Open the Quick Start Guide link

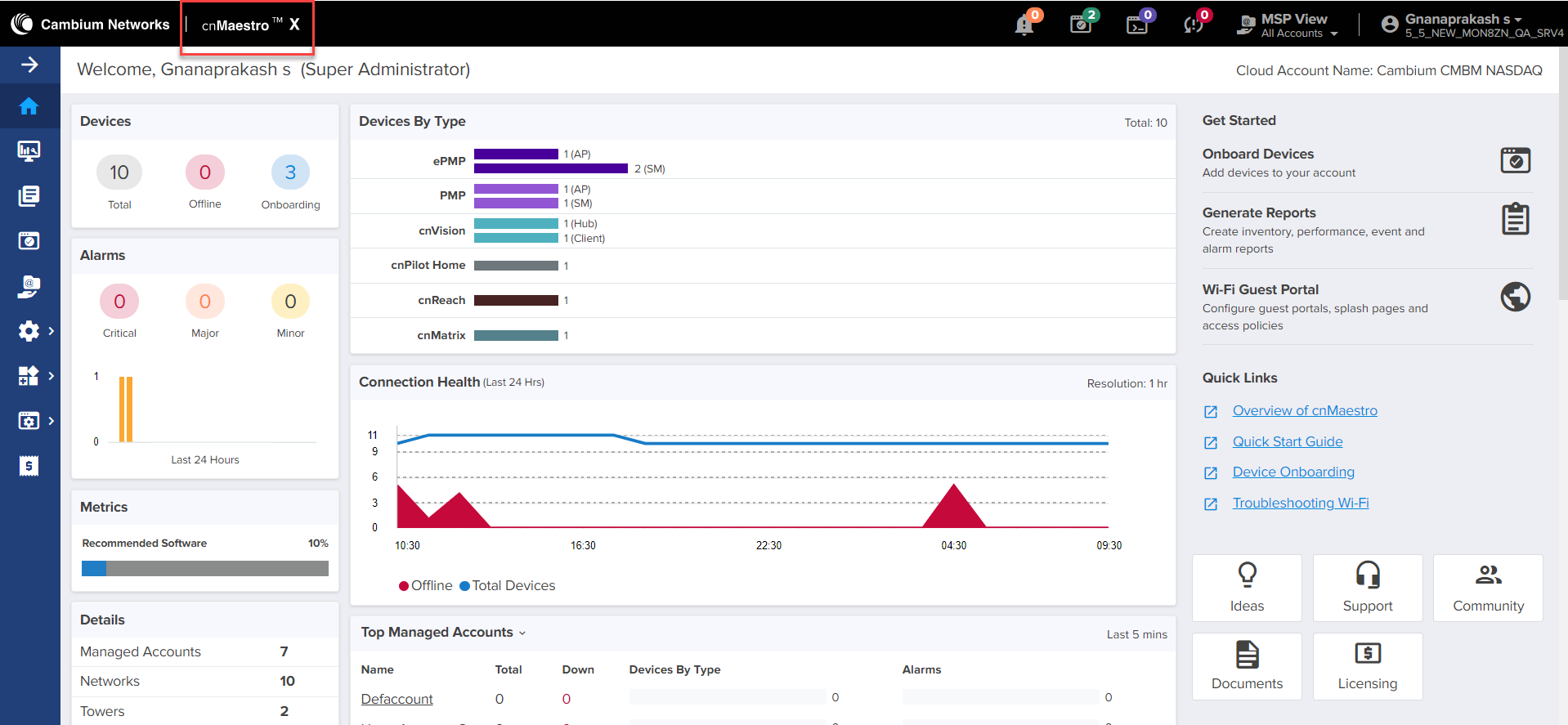coord(1287,442)
